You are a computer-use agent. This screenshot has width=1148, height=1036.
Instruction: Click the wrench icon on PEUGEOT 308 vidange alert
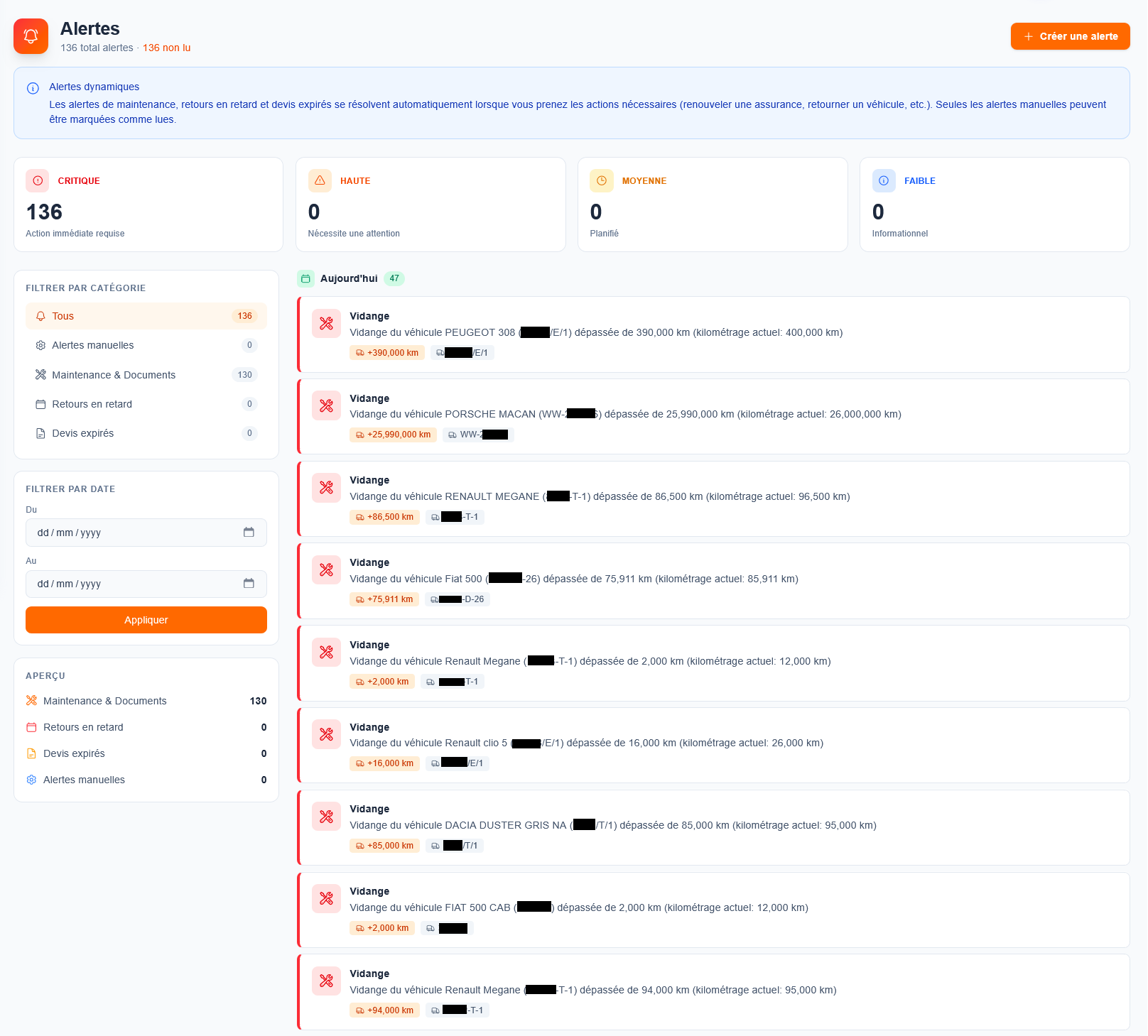click(326, 323)
